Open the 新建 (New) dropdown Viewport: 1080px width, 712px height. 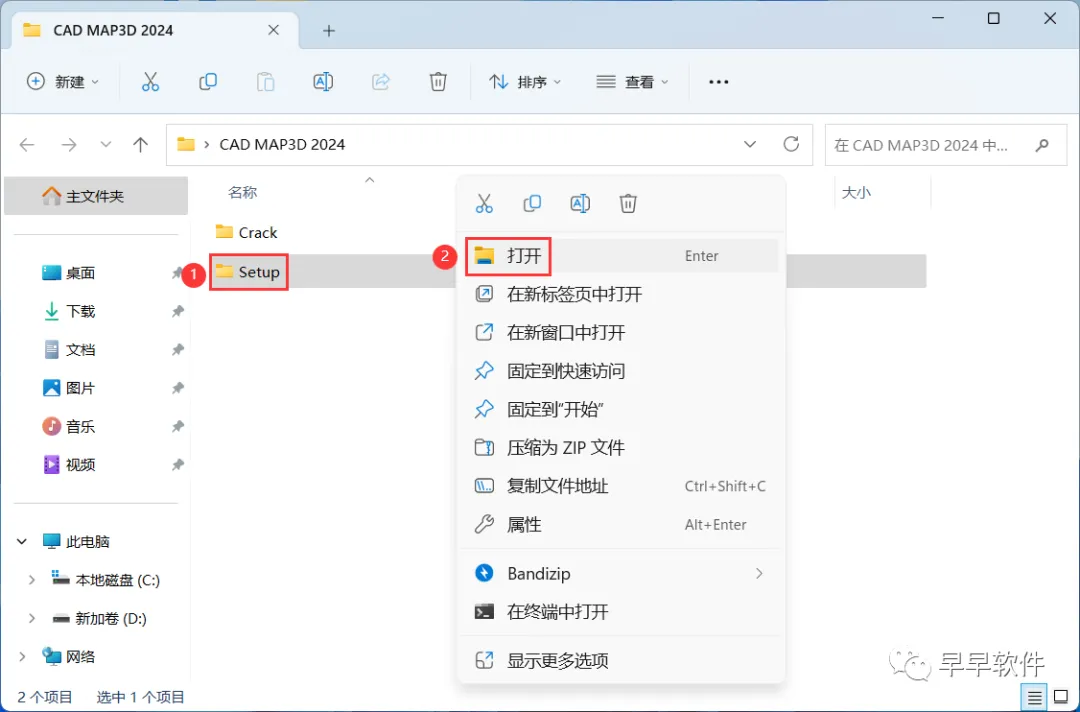click(x=62, y=82)
